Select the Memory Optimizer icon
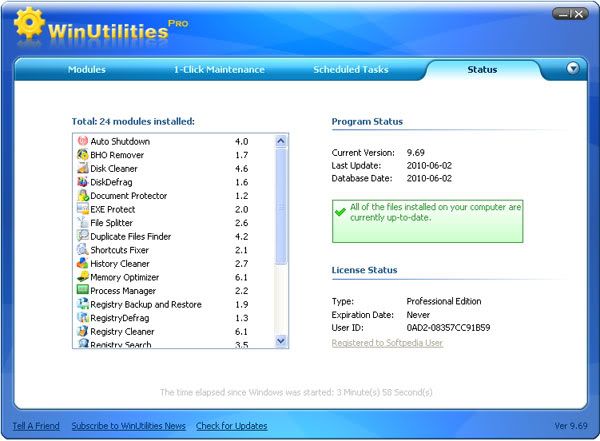 pos(83,277)
